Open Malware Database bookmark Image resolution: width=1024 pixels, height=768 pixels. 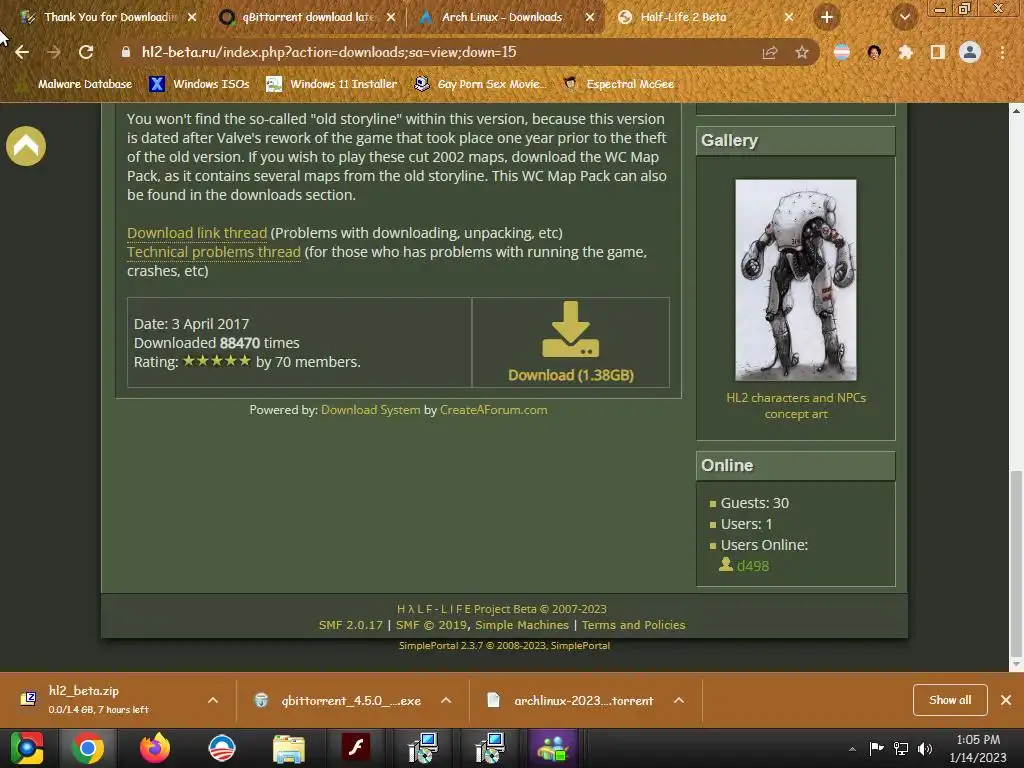click(74, 84)
